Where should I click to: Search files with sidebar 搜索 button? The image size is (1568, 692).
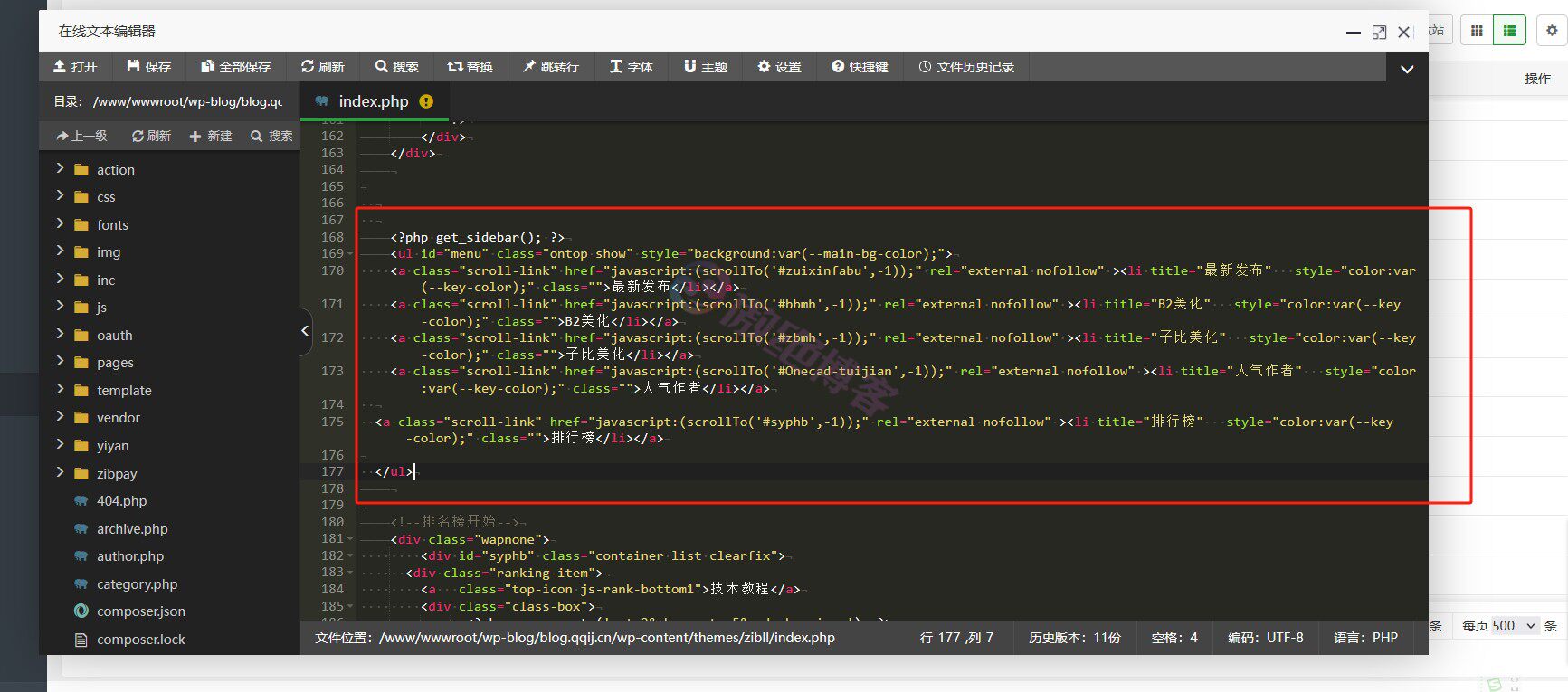(x=271, y=136)
